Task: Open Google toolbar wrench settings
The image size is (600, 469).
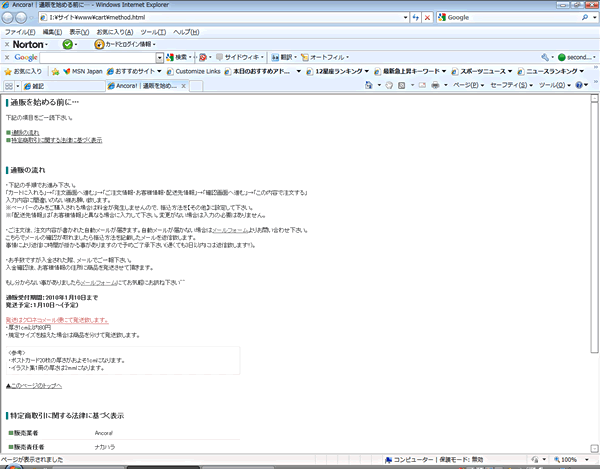Action: (545, 57)
